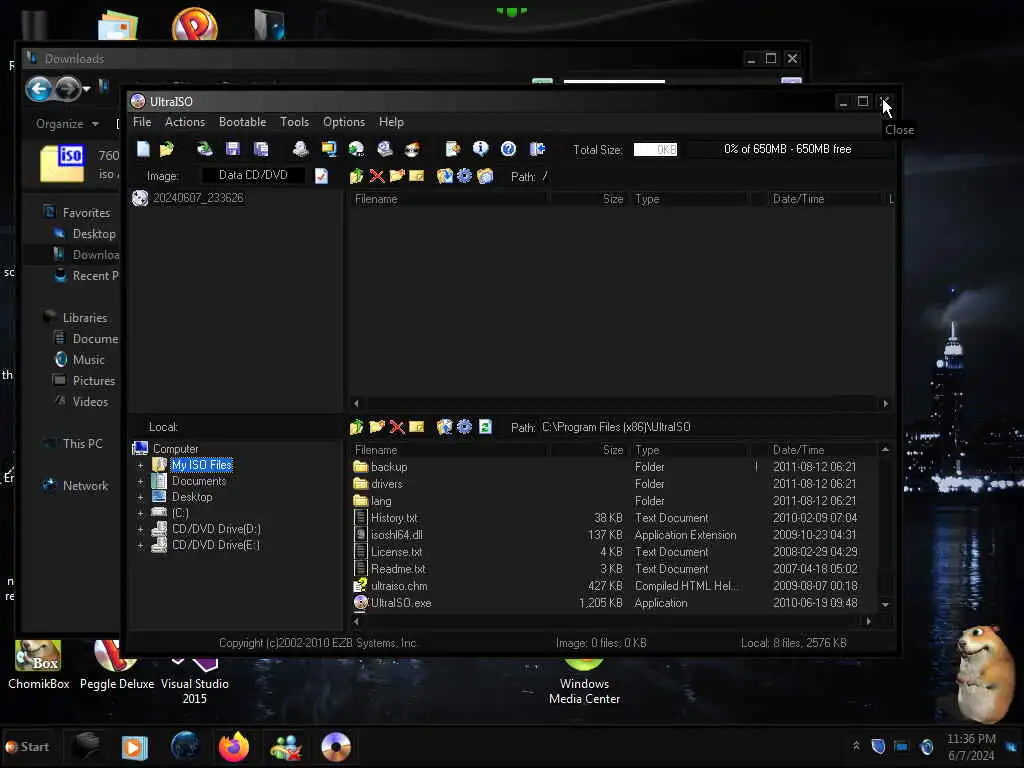
Task: Click the Up folder icon in Local pane toolbar
Action: [357, 427]
